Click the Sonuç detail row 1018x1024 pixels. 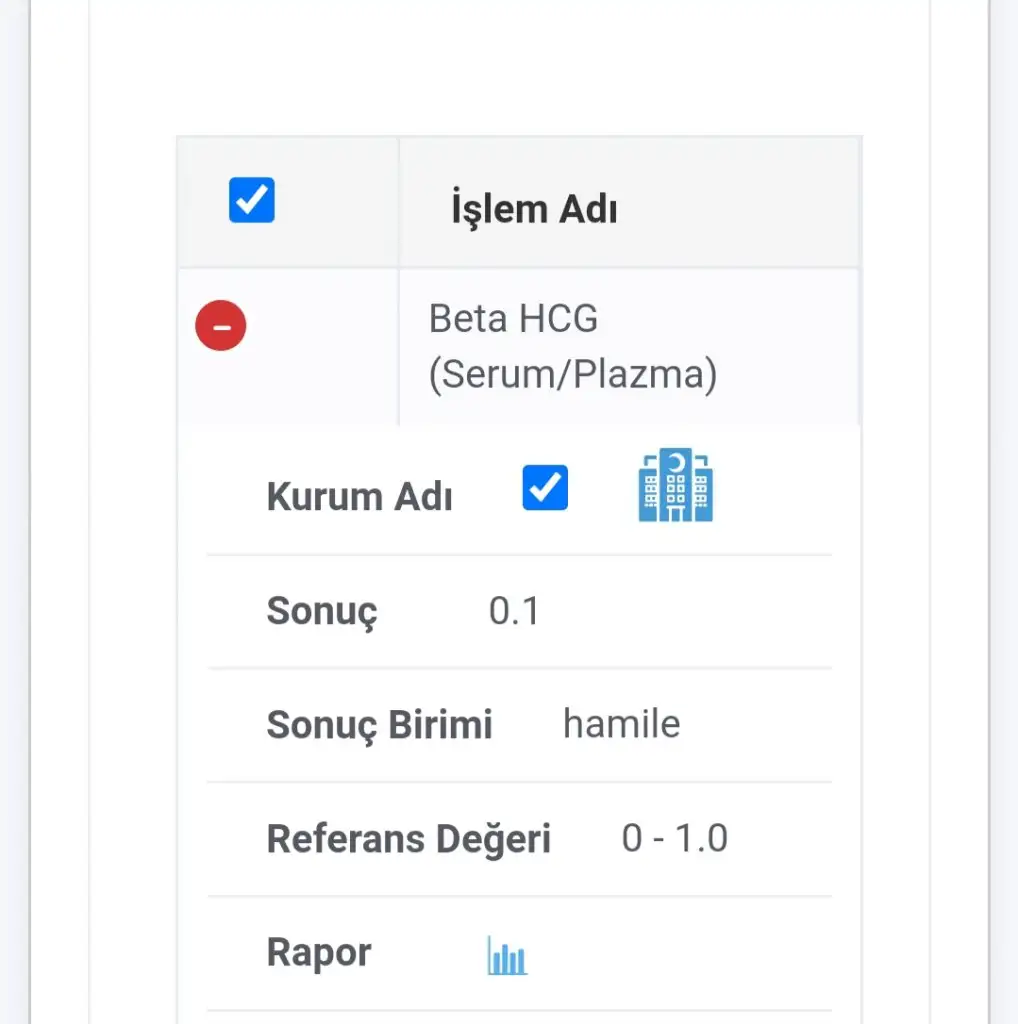pos(519,613)
